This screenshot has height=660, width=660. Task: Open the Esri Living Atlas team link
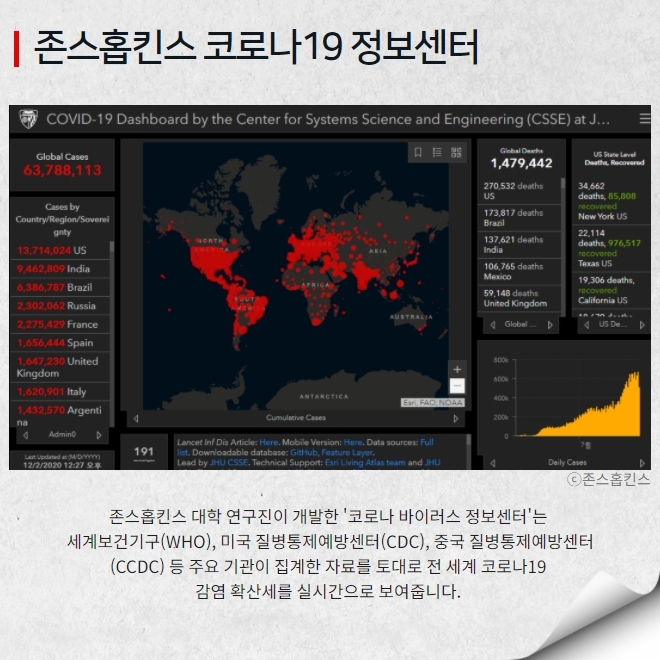(x=365, y=463)
